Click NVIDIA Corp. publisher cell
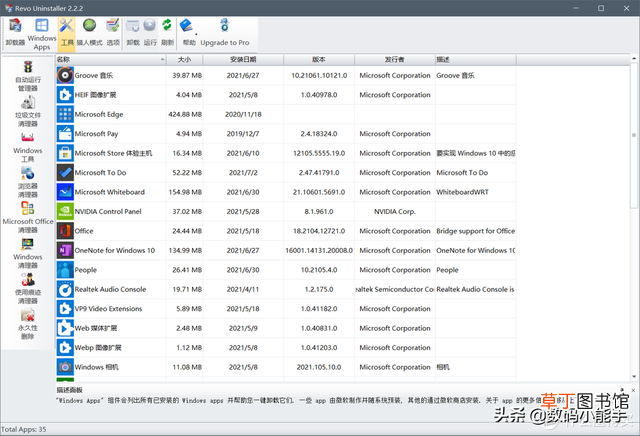 tap(395, 211)
